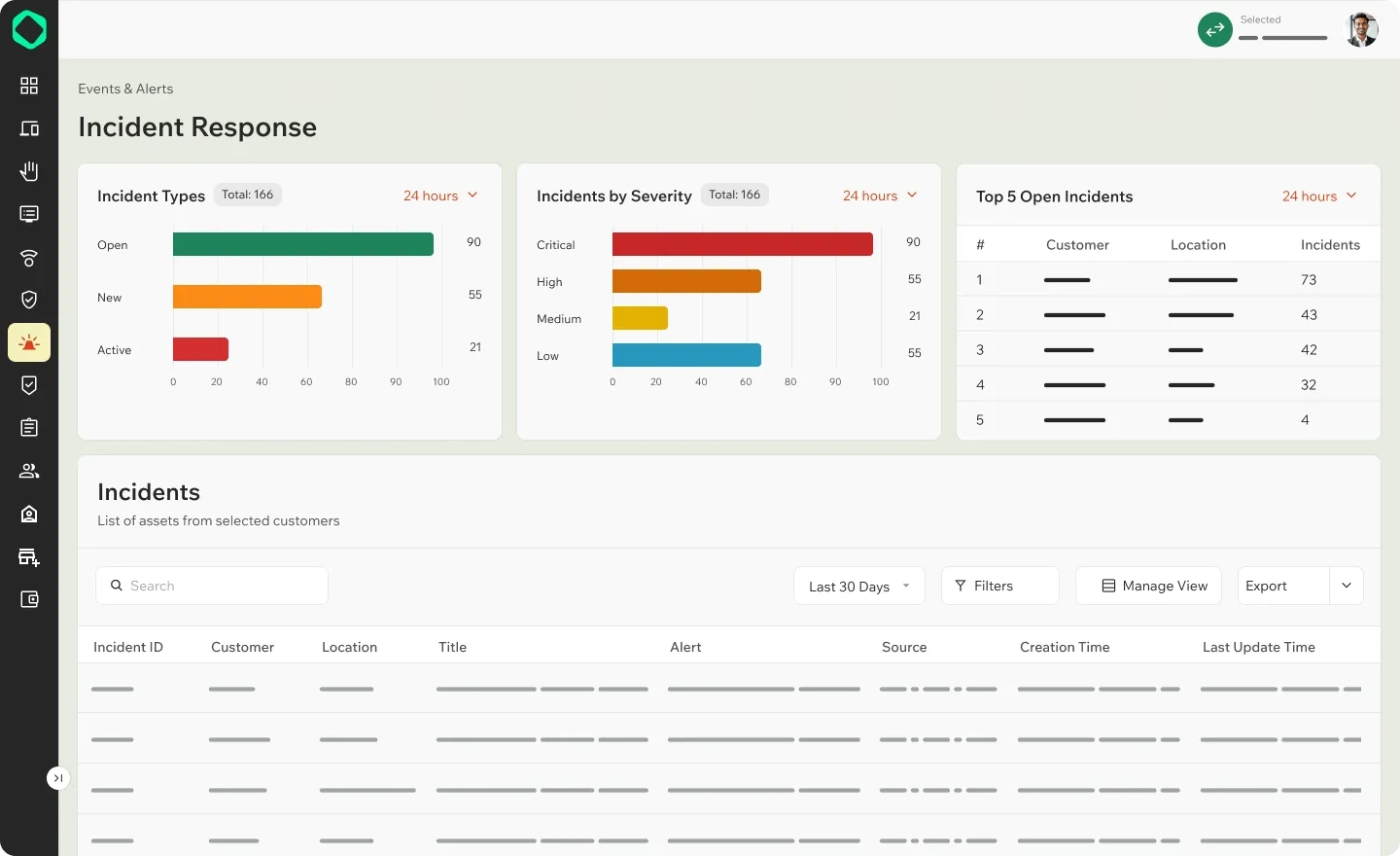Sort by Creation Time column header
Image resolution: width=1400 pixels, height=856 pixels.
[x=1065, y=647]
